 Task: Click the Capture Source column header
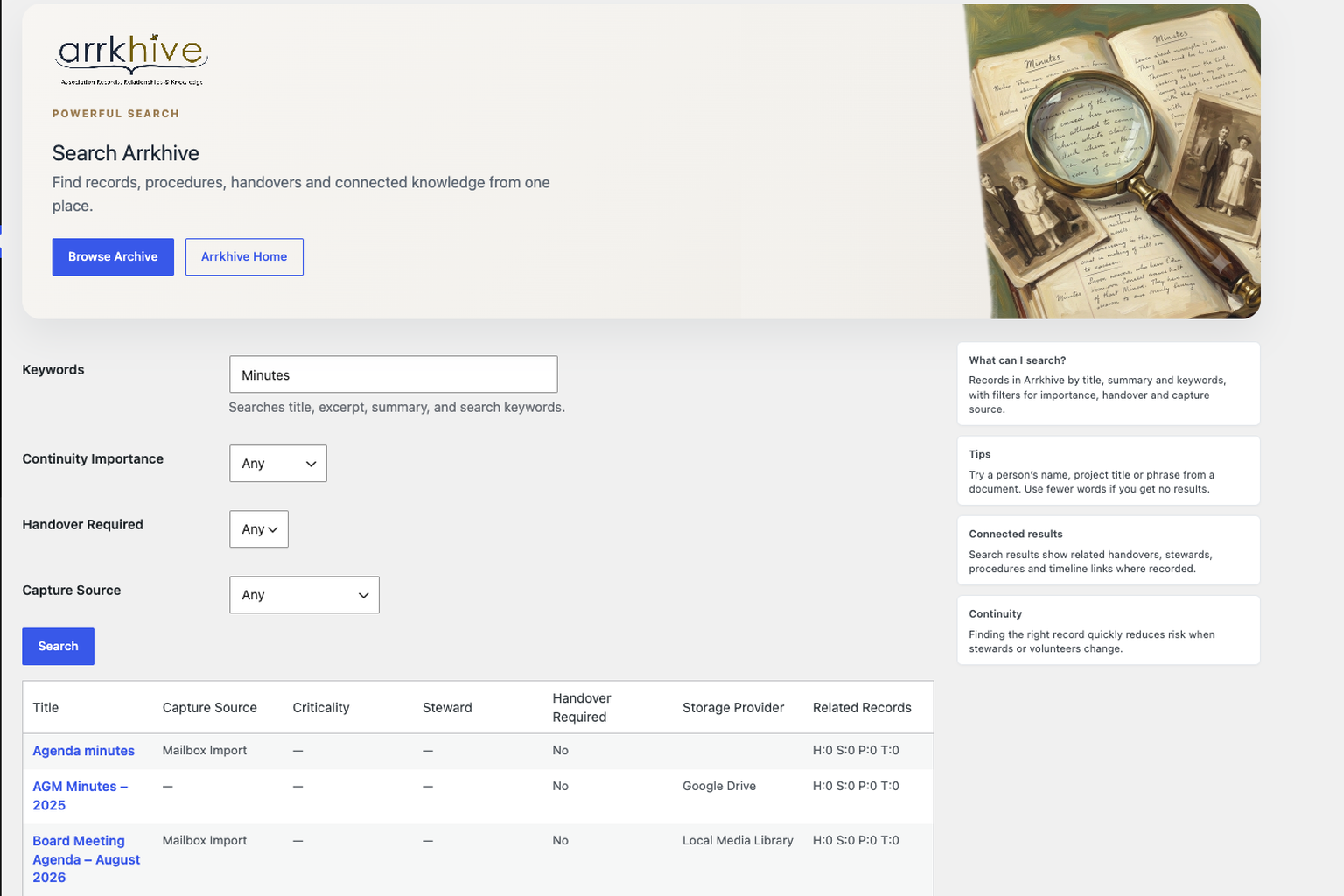210,708
